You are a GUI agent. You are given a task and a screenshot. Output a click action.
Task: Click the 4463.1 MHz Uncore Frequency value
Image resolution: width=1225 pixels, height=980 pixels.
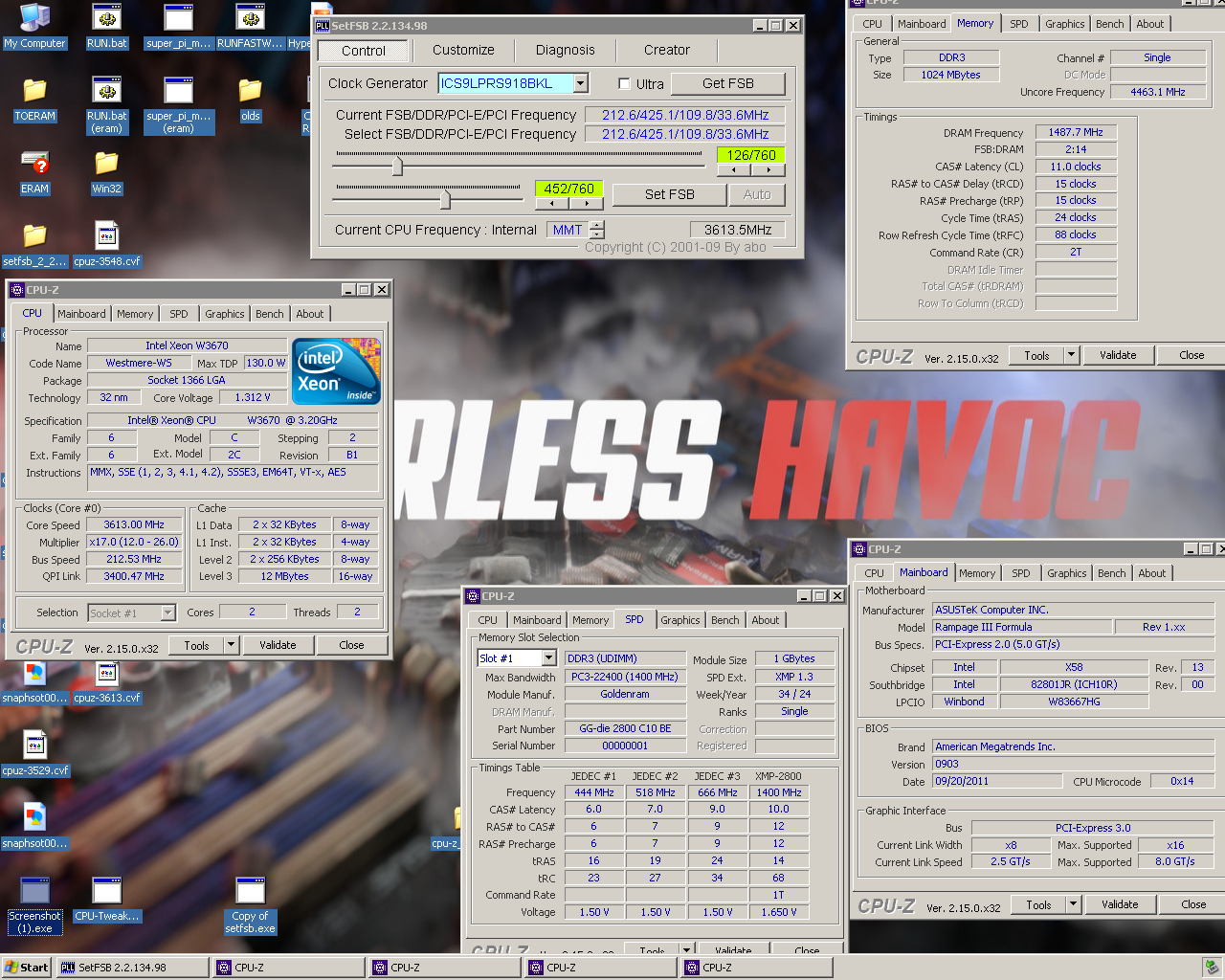[1157, 92]
